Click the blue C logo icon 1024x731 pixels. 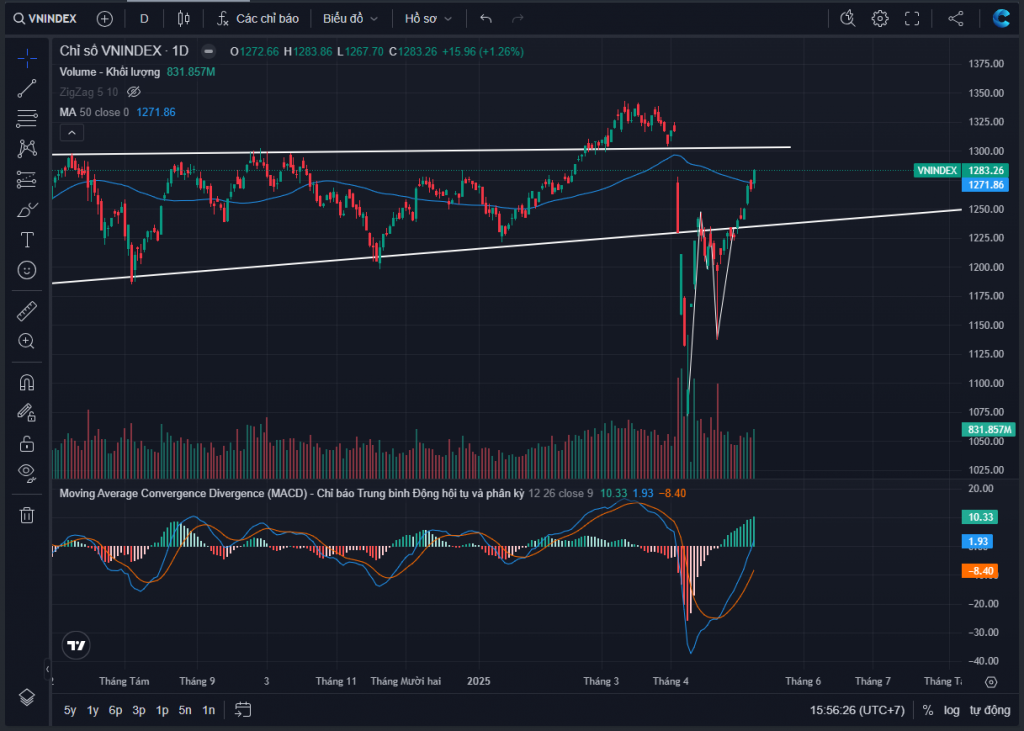point(1000,18)
